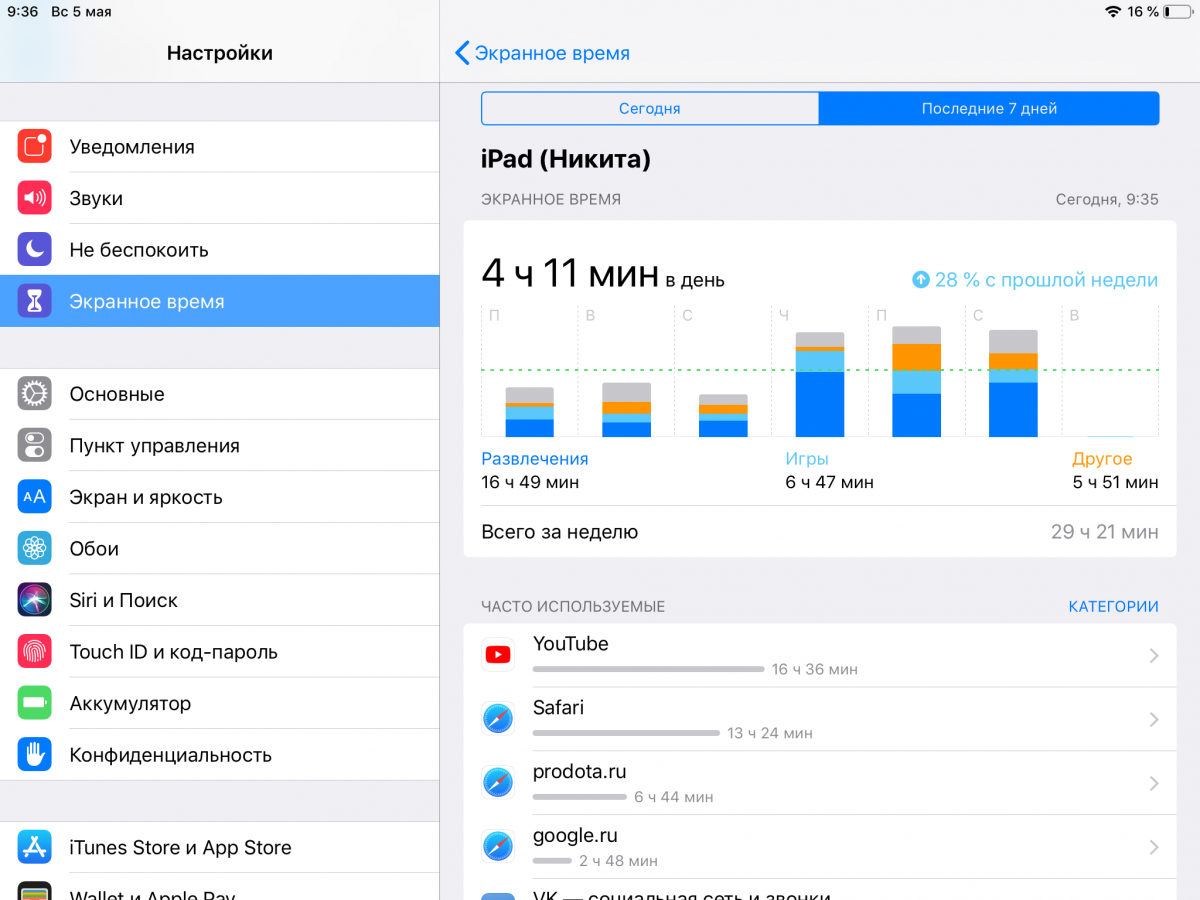Open Touch ID и код-пароль row

coord(220,651)
